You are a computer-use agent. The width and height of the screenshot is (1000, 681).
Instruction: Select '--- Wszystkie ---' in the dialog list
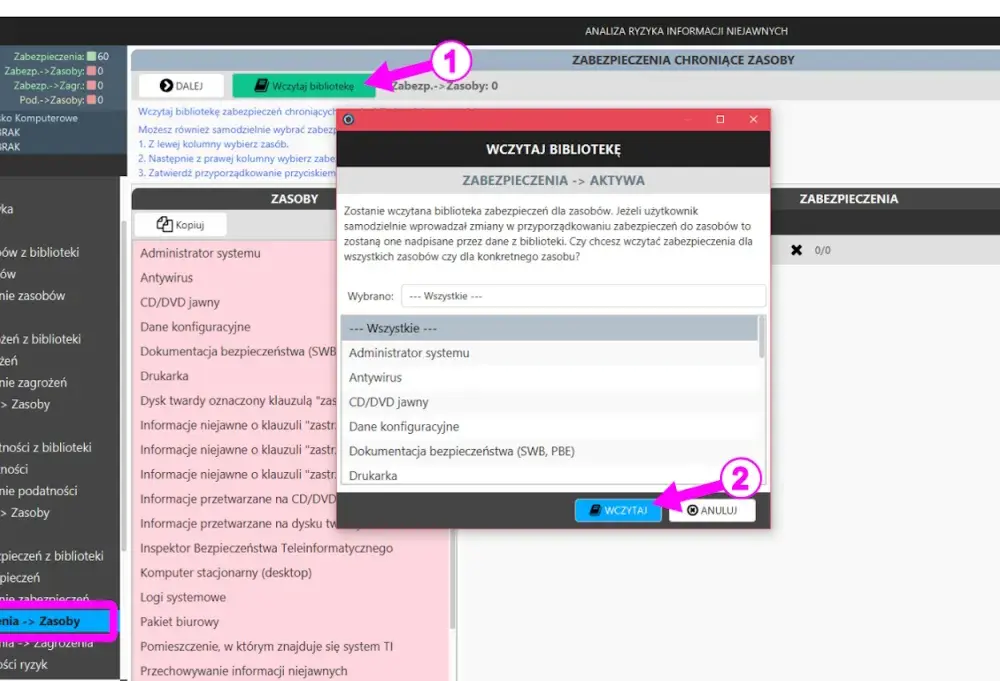pyautogui.click(x=549, y=328)
